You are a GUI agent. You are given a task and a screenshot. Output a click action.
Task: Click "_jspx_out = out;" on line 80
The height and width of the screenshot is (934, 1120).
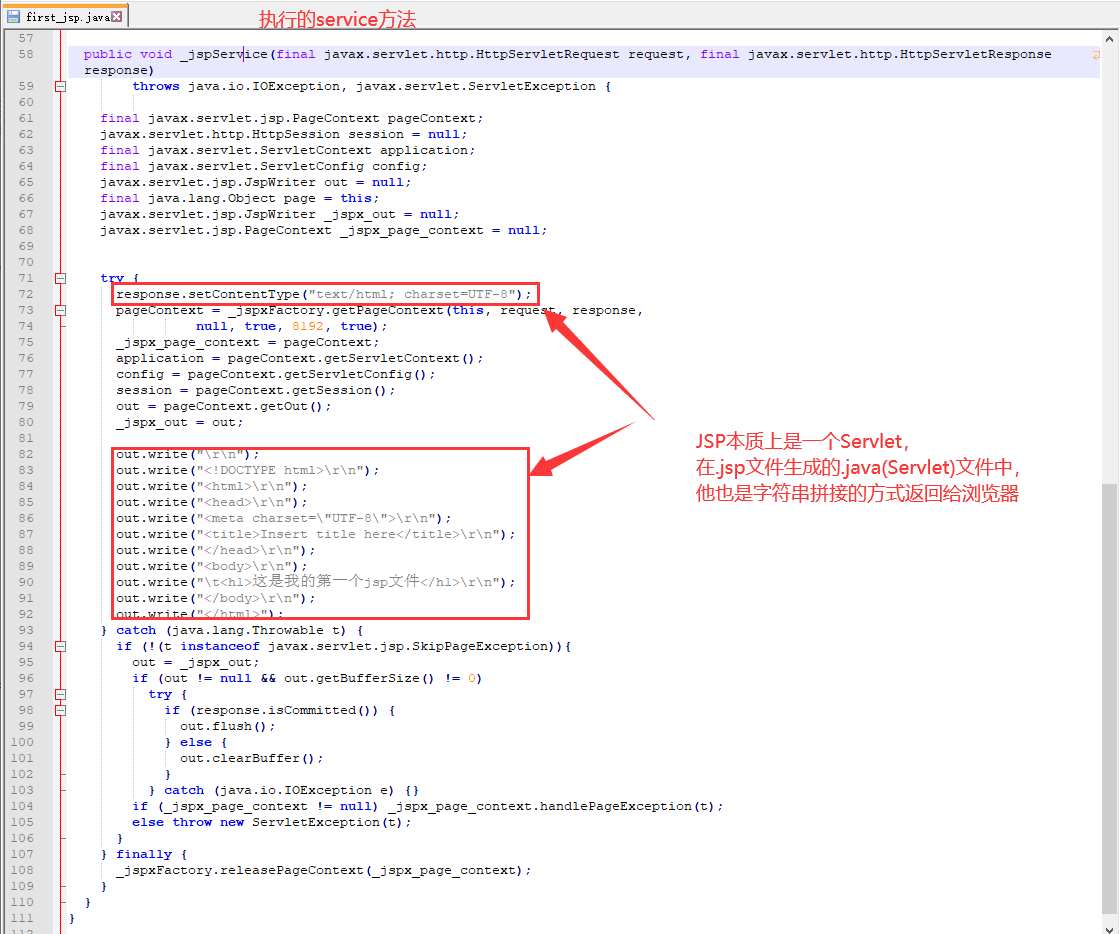tap(179, 423)
